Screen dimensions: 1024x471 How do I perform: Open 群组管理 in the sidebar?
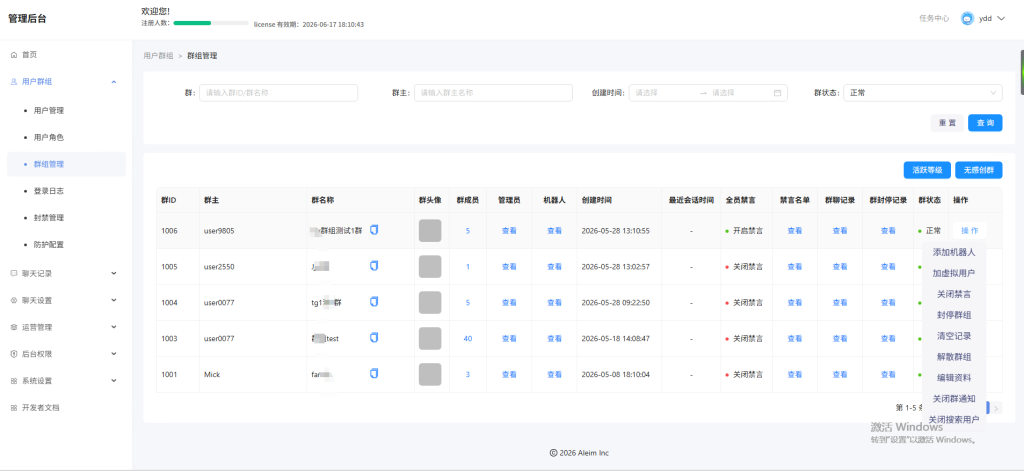(67, 165)
